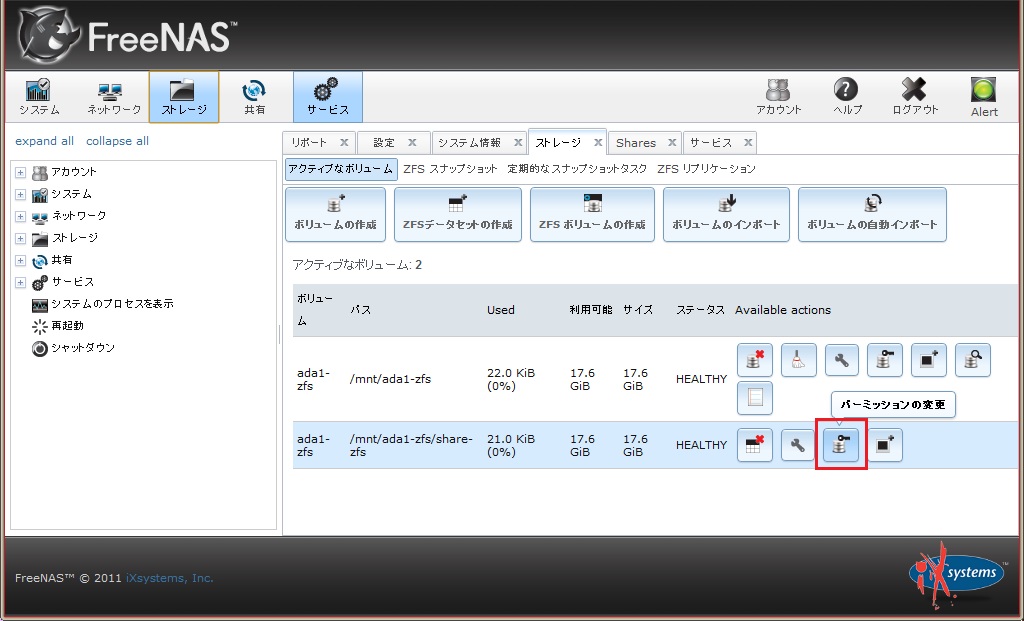
Task: Click the ボリュームの作成 button
Action: [x=335, y=215]
